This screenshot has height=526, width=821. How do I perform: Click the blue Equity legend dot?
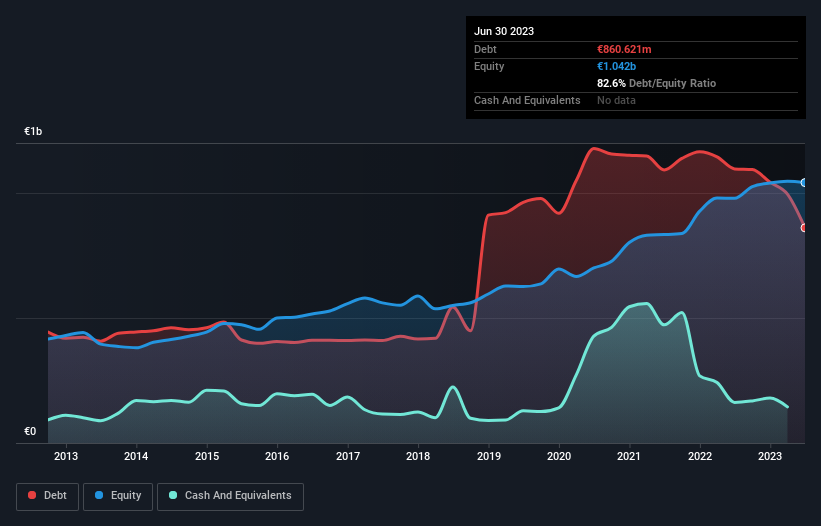(x=99, y=495)
